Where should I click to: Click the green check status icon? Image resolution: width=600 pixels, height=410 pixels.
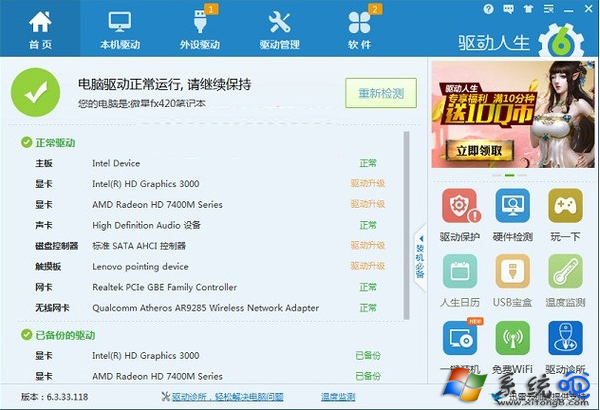(35, 92)
